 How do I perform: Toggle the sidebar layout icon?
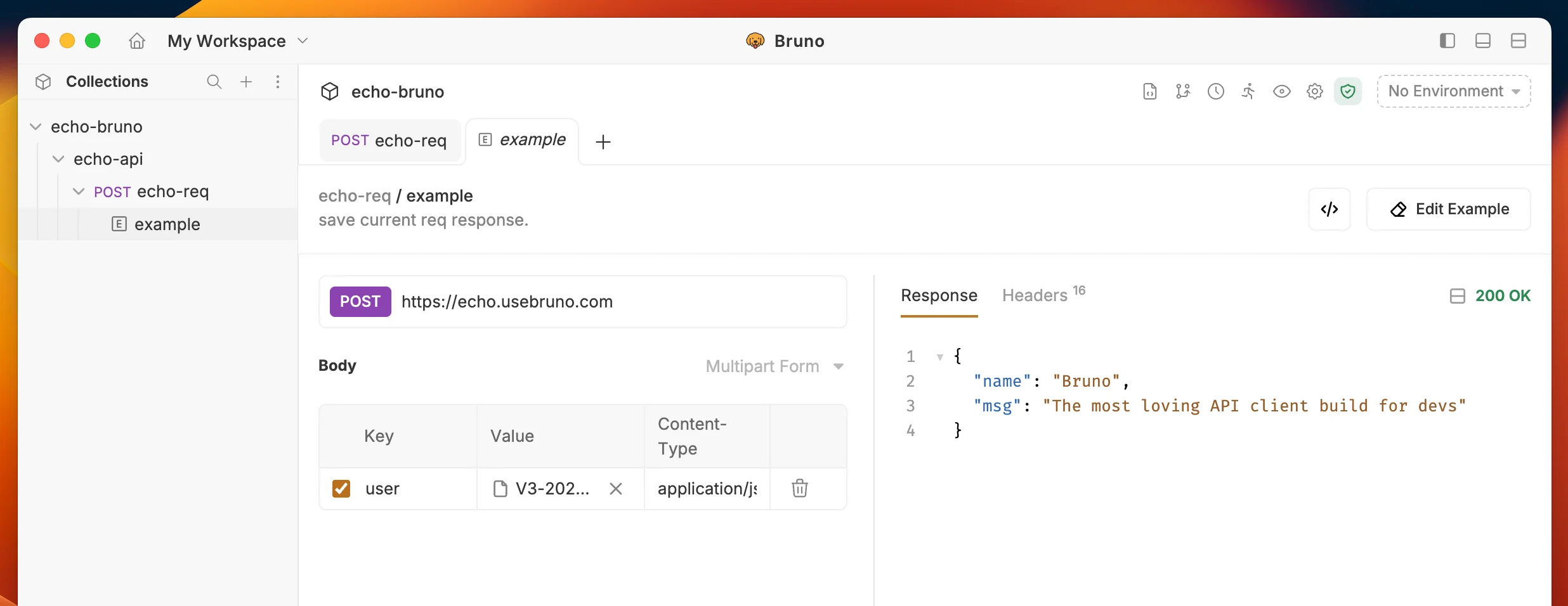tap(1447, 41)
